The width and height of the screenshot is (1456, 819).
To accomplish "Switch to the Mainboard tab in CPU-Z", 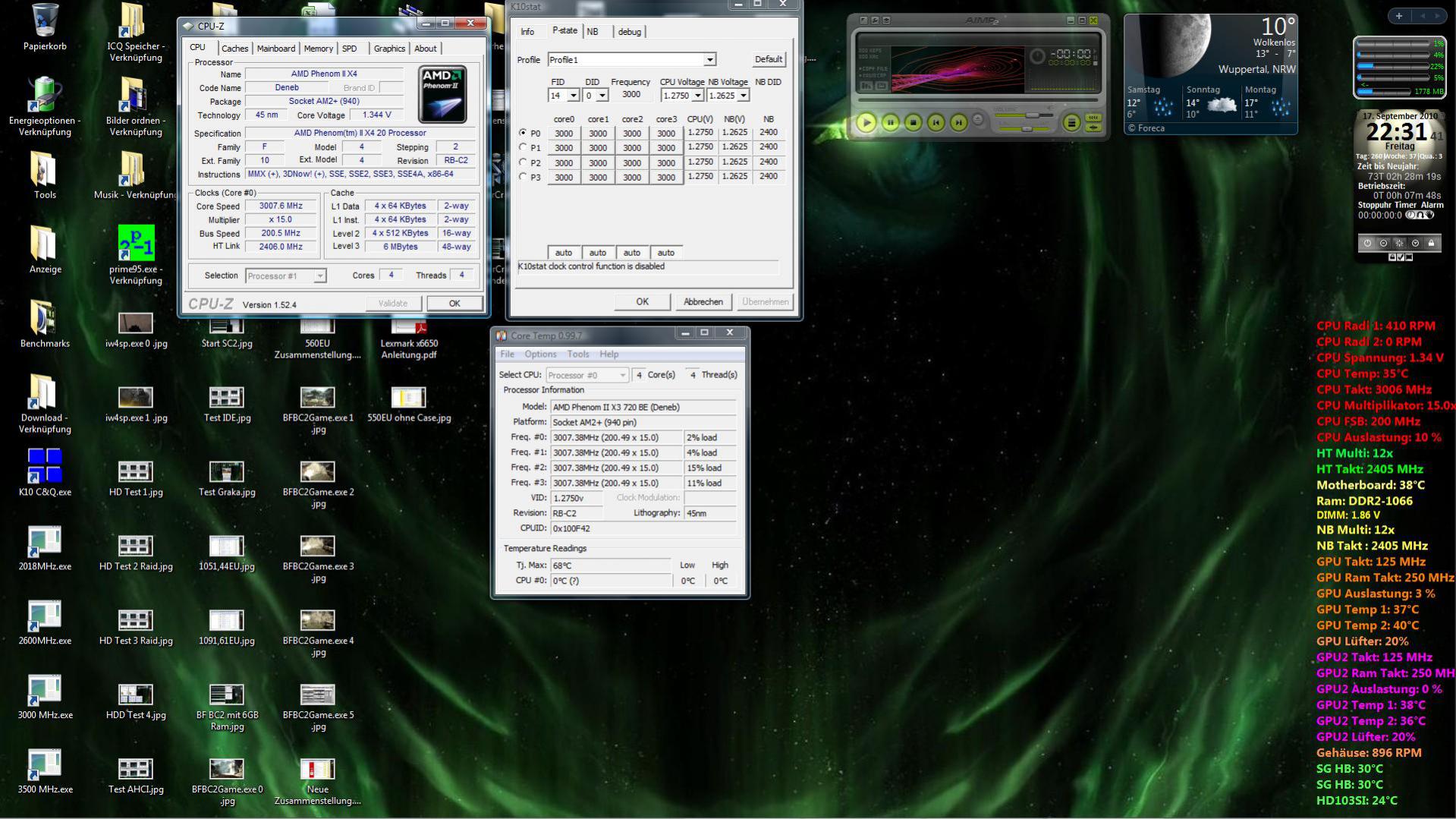I will click(276, 49).
